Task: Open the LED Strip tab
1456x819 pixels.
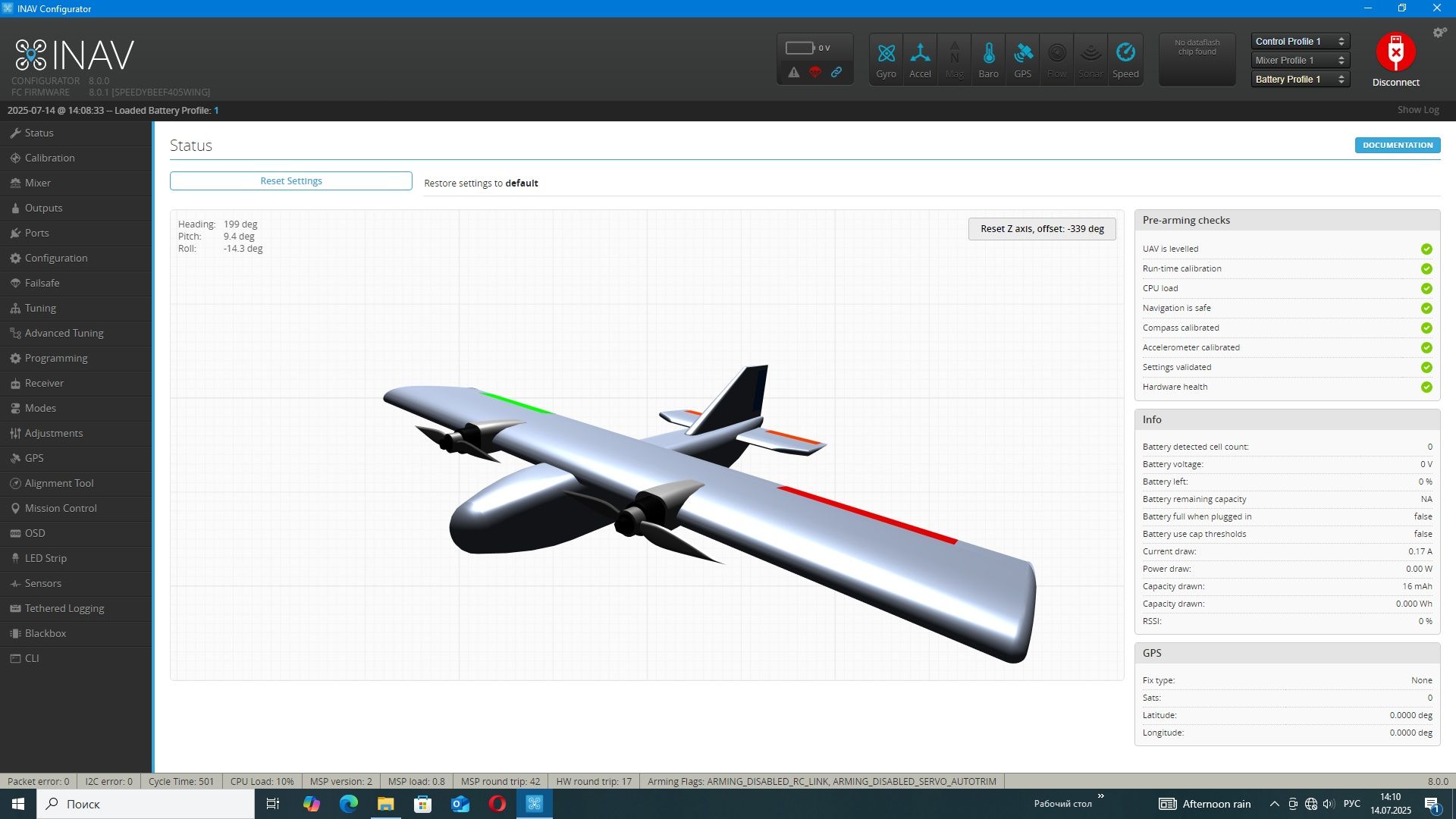Action: point(76,558)
